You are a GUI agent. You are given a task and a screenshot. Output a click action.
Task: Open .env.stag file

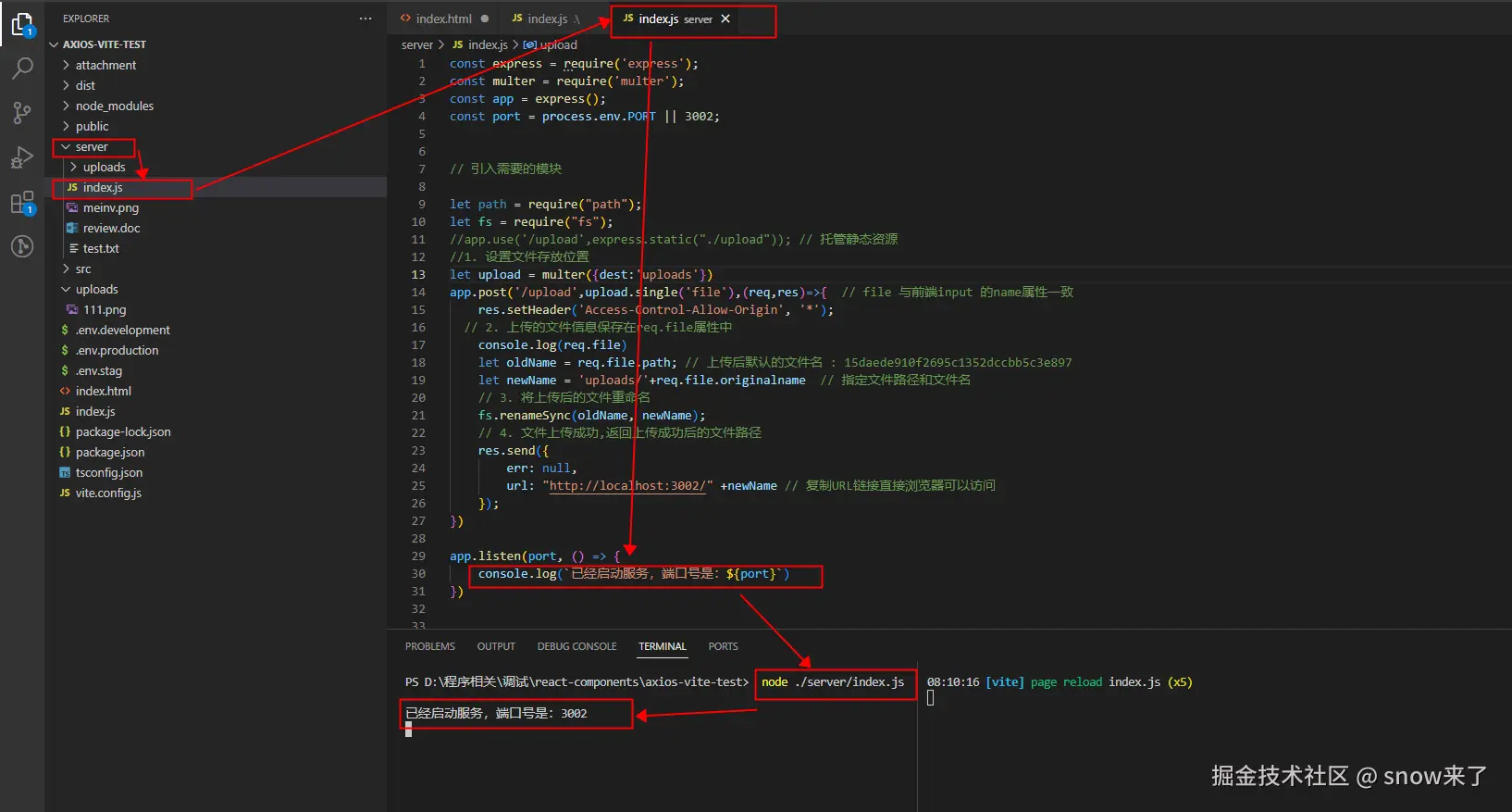216,370
